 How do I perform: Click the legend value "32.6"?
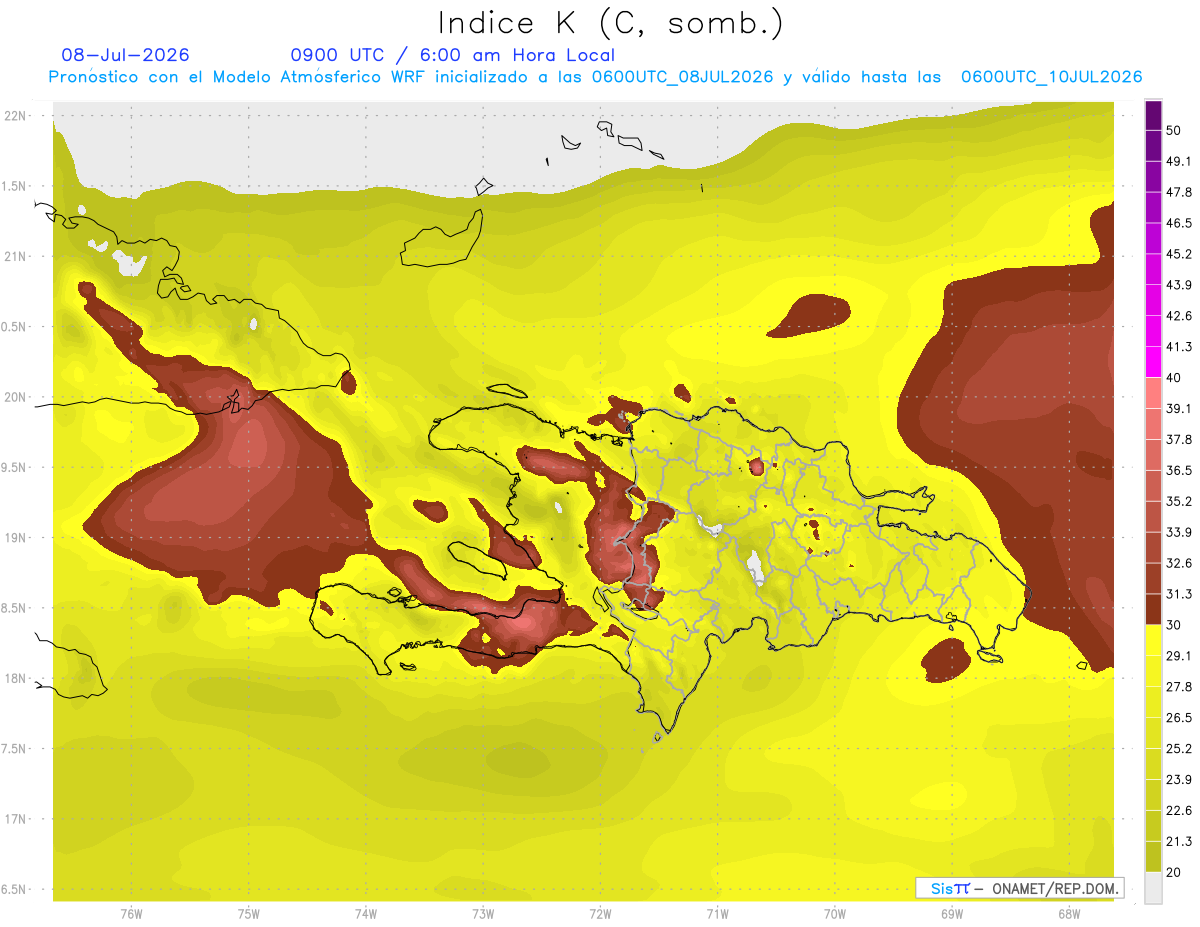point(1179,563)
